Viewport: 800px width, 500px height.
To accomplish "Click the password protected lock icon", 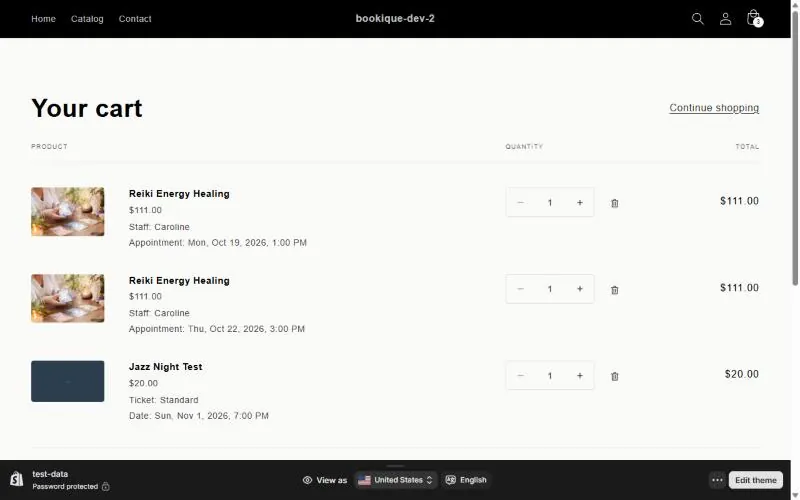I will (x=106, y=486).
